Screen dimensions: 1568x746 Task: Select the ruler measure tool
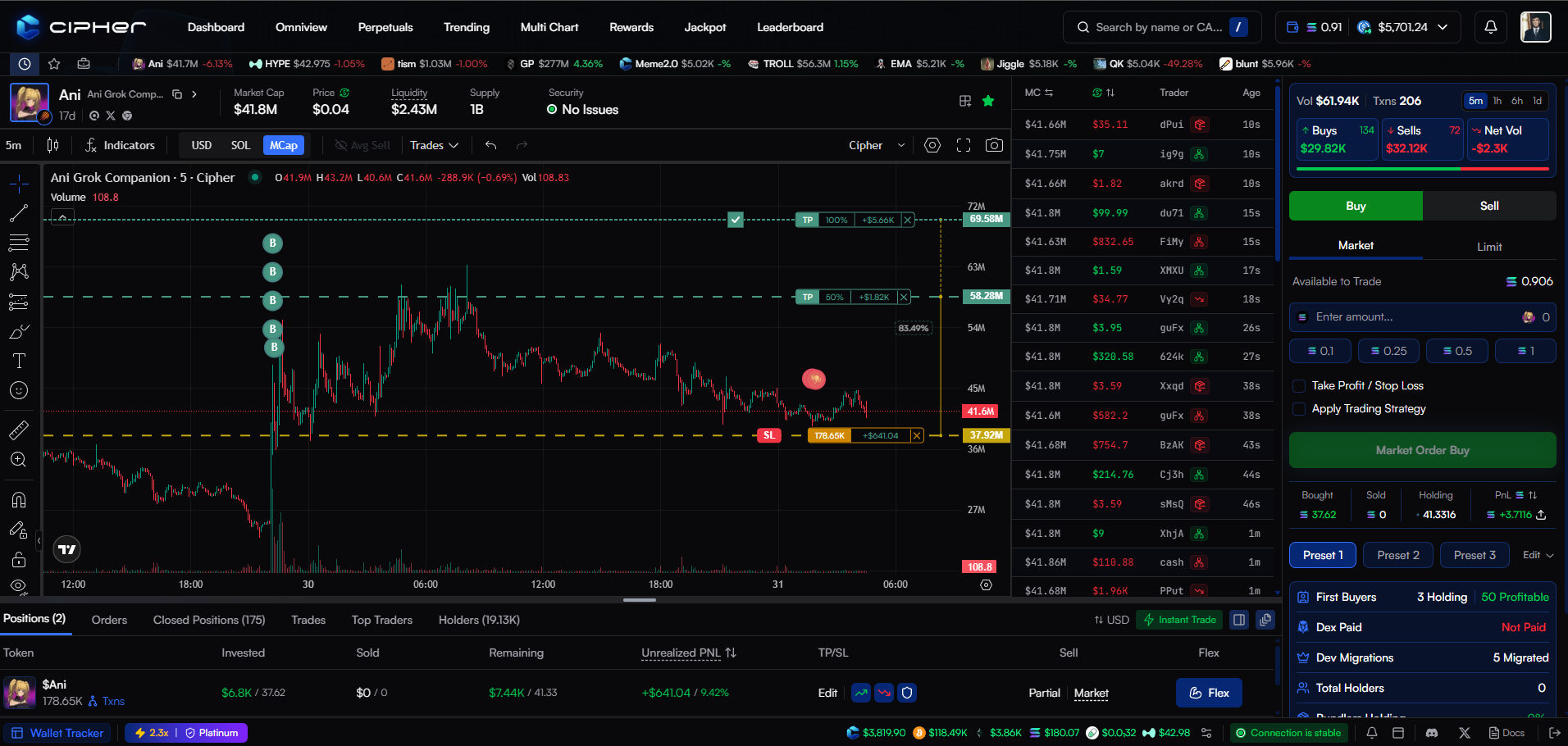coord(19,430)
